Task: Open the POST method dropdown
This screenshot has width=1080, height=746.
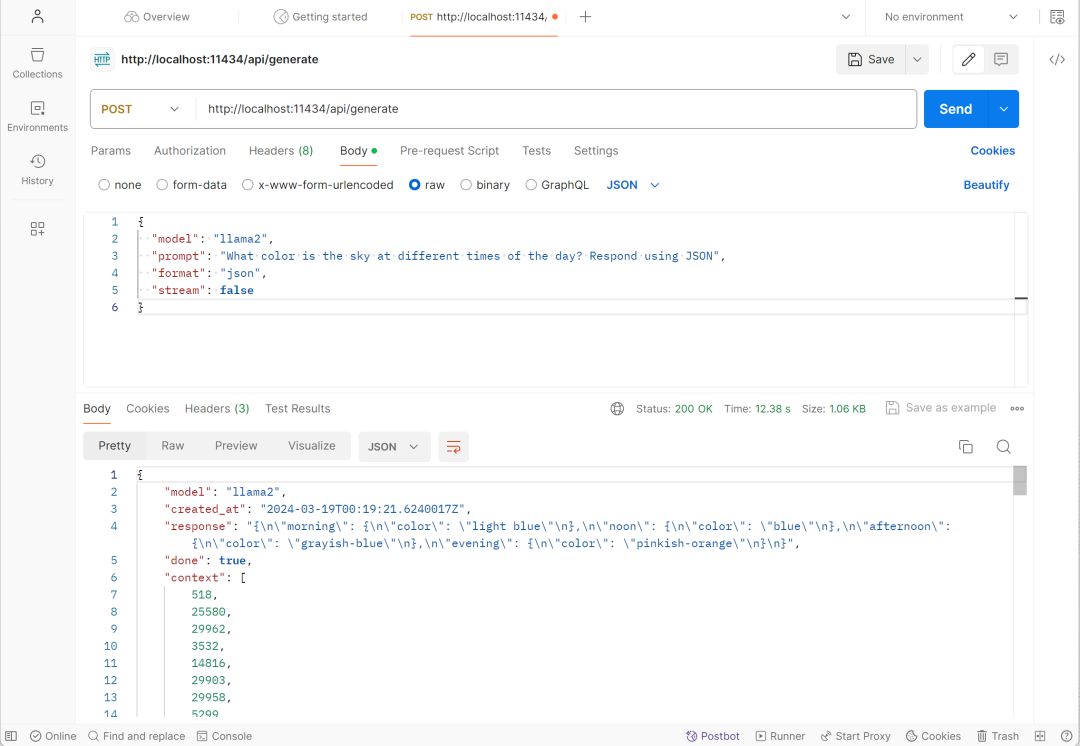Action: [140, 109]
